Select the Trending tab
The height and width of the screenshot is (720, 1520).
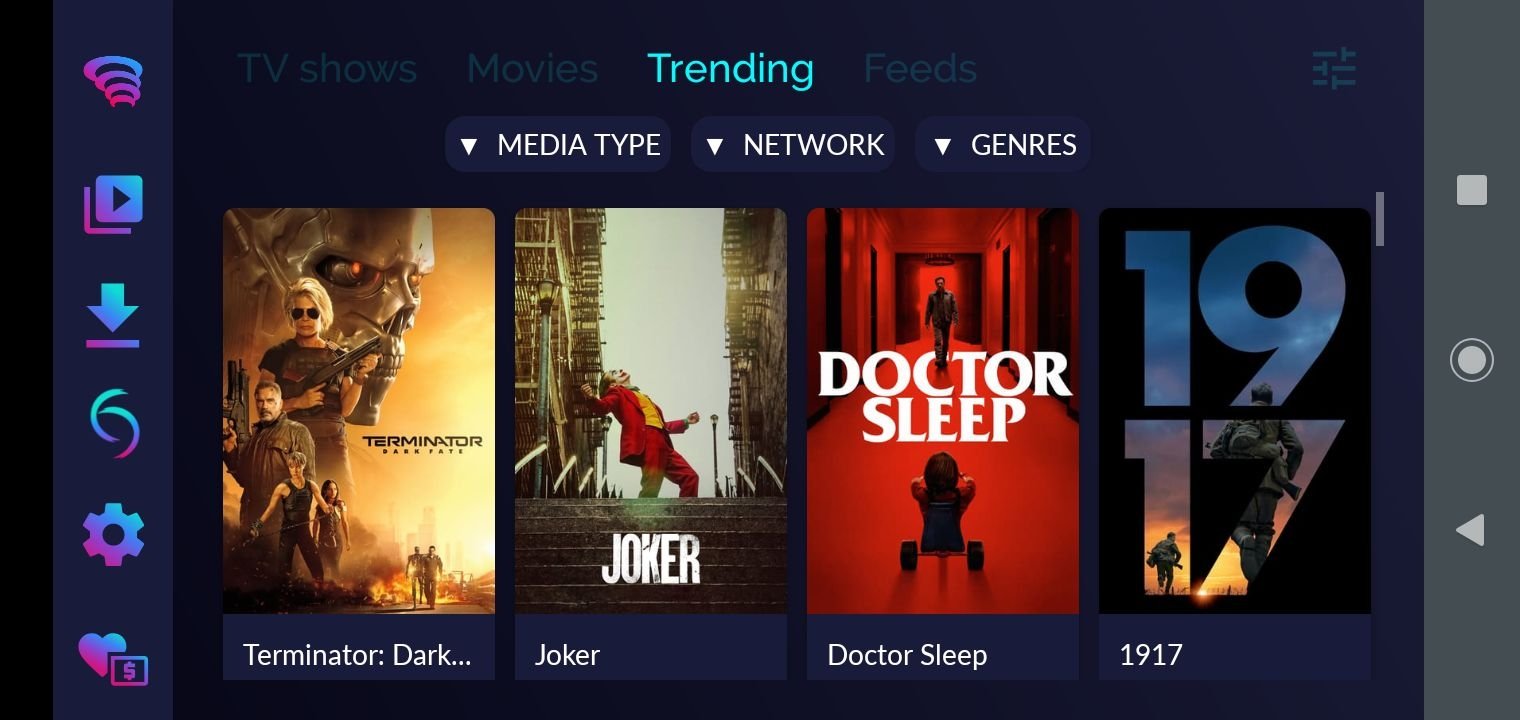point(731,68)
